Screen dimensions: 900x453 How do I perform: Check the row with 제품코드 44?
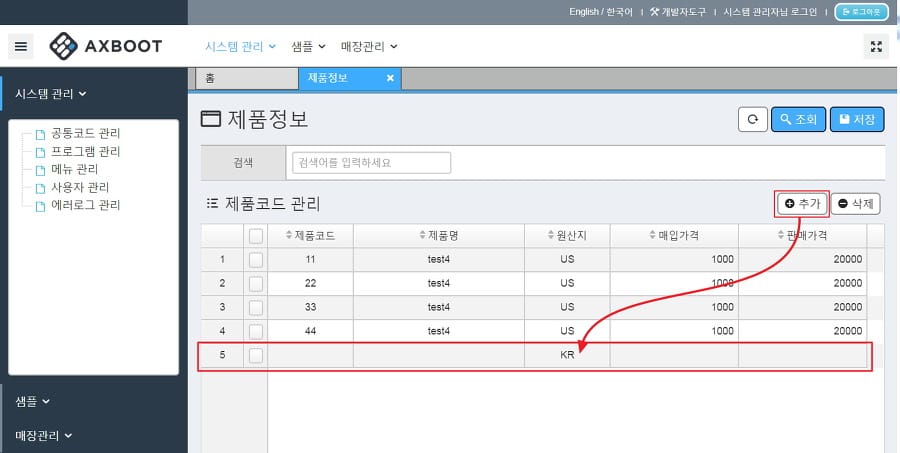point(256,331)
